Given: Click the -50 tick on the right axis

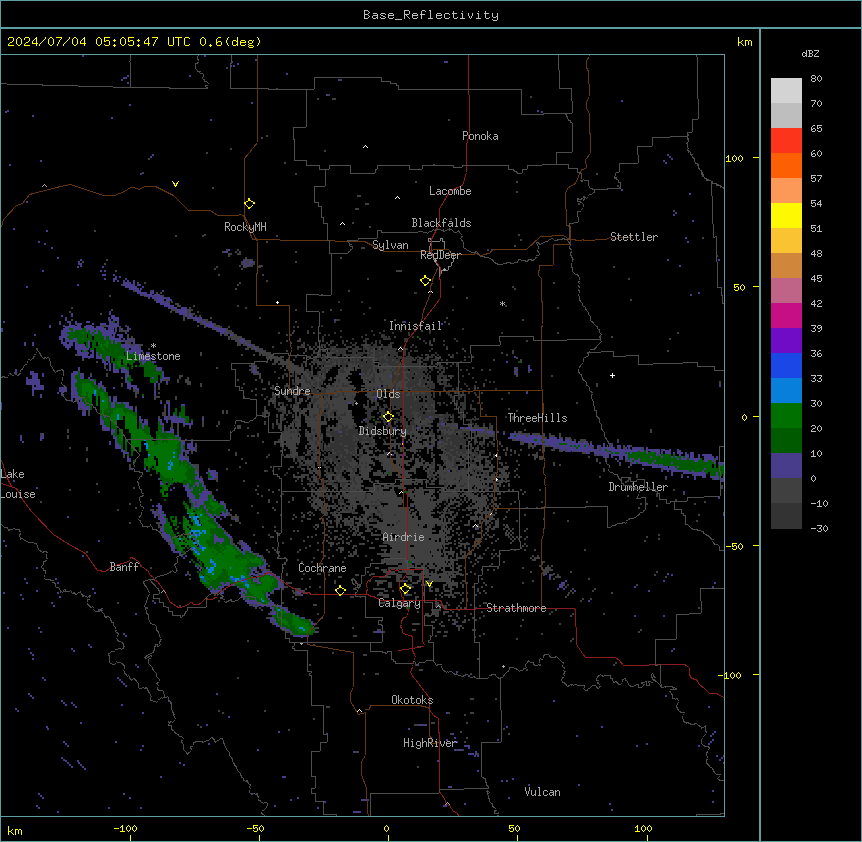Looking at the screenshot, I should pos(734,546).
